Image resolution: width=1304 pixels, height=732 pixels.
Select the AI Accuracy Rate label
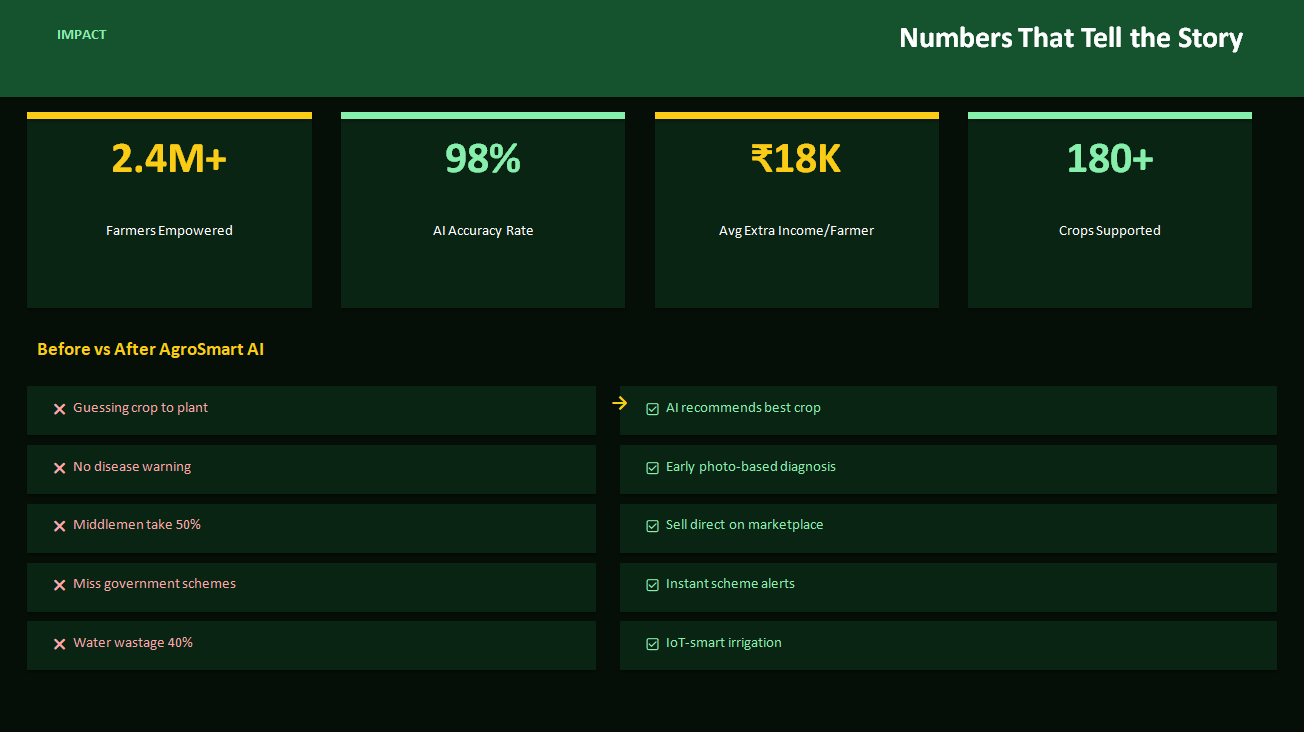click(483, 231)
